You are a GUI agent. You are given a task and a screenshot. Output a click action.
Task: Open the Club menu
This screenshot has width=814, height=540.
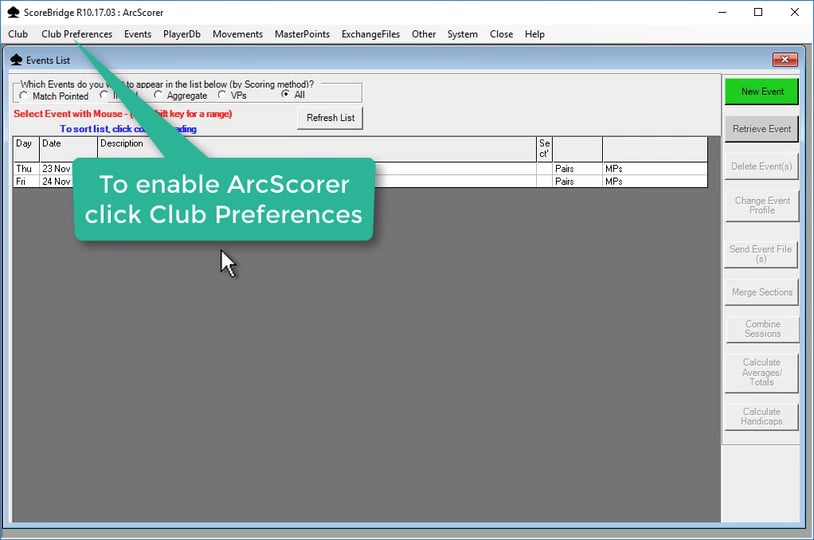pyautogui.click(x=18, y=34)
